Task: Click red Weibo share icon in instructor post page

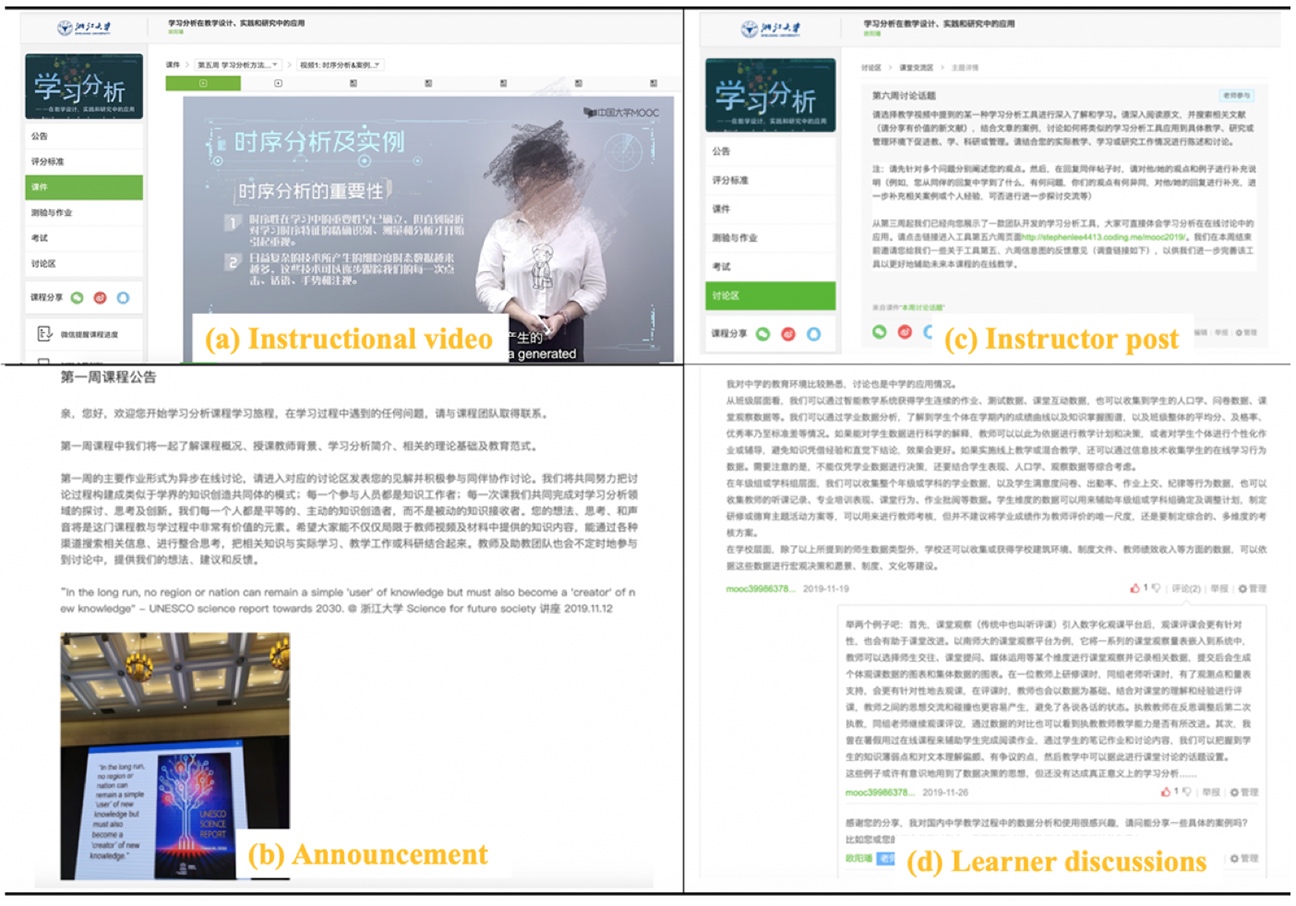Action: 904,332
